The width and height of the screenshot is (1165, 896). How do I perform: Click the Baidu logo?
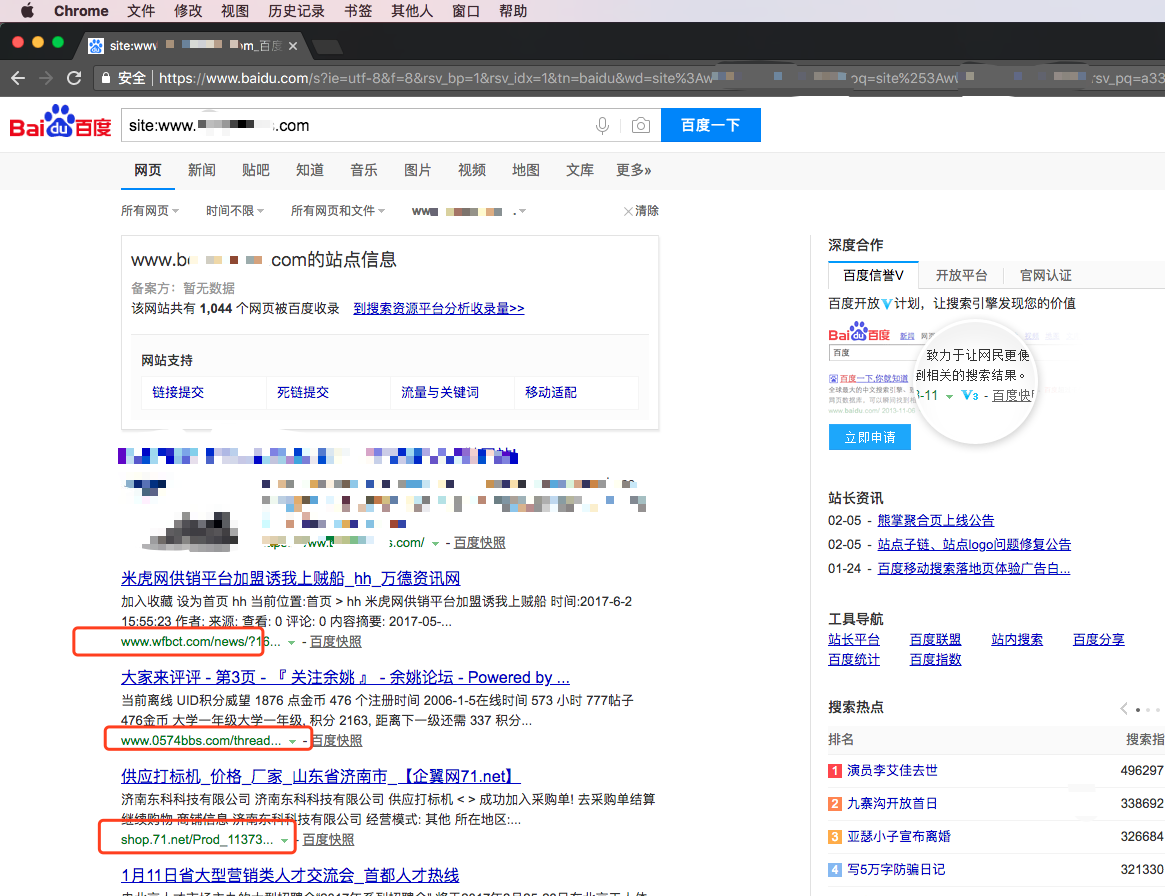coord(60,125)
